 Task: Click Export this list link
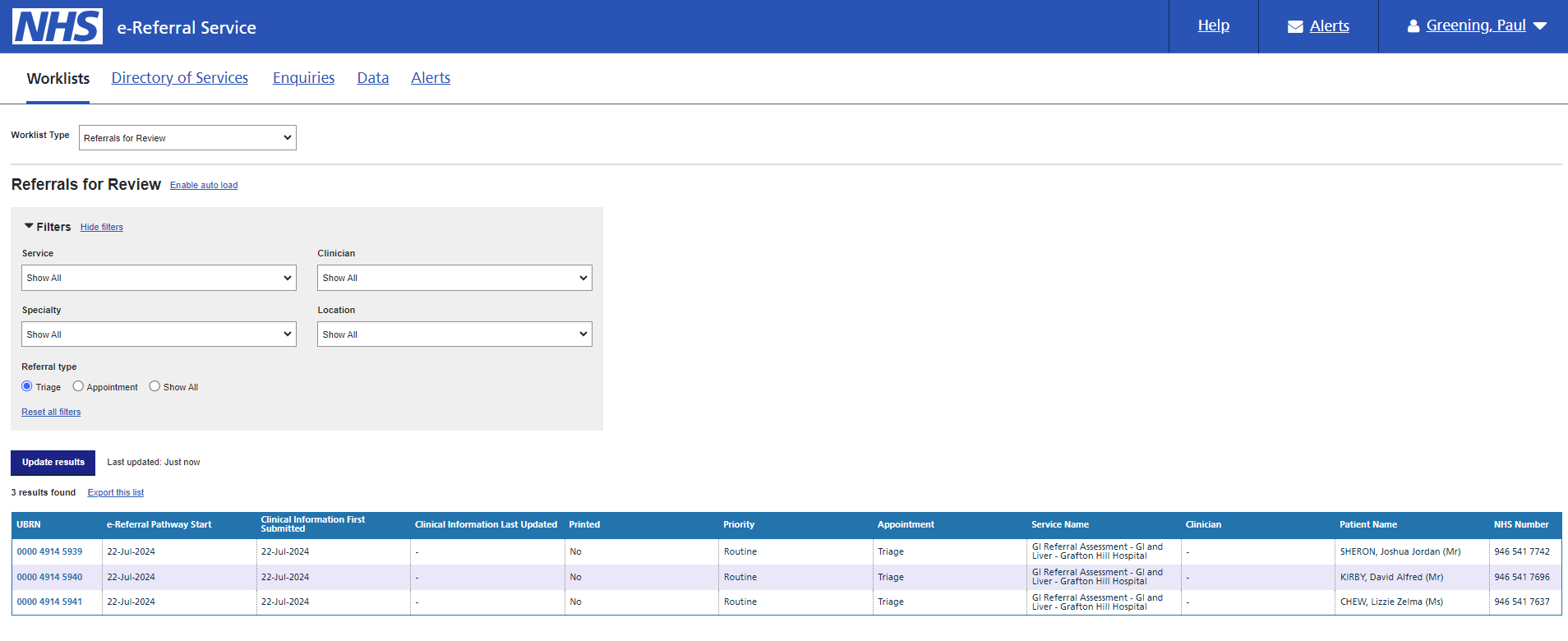[x=116, y=492]
